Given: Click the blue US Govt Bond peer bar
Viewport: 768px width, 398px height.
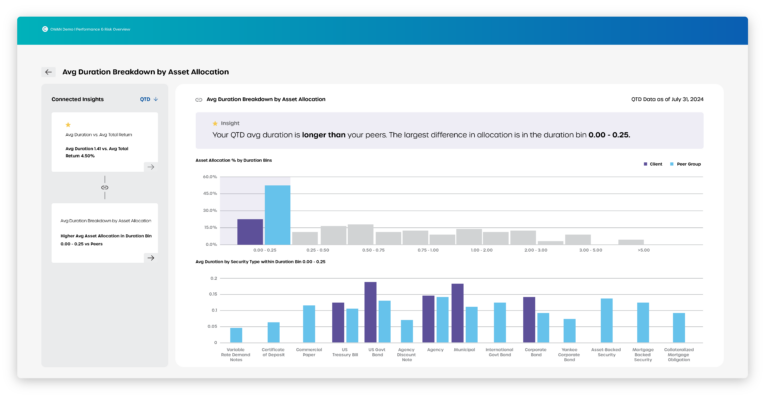Looking at the screenshot, I should (x=384, y=322).
